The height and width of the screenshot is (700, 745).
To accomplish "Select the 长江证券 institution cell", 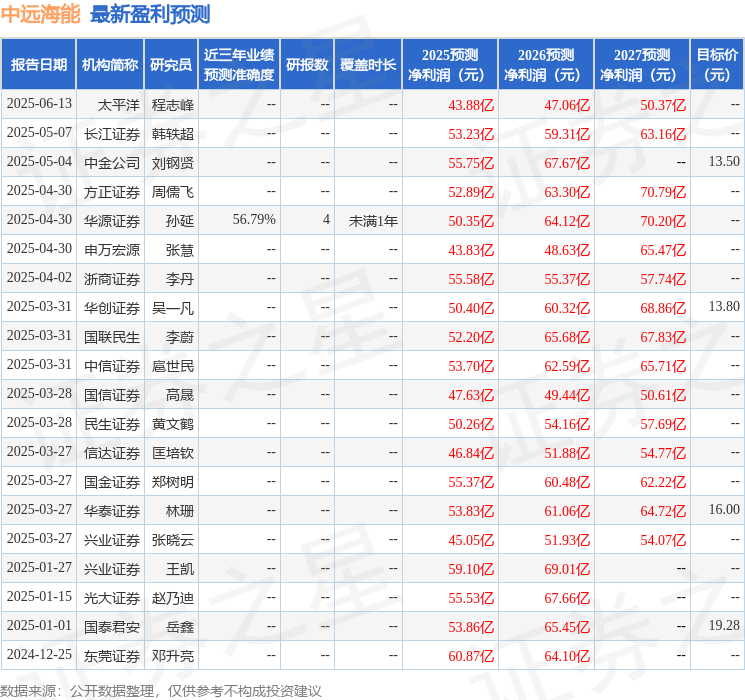I will click(112, 134).
